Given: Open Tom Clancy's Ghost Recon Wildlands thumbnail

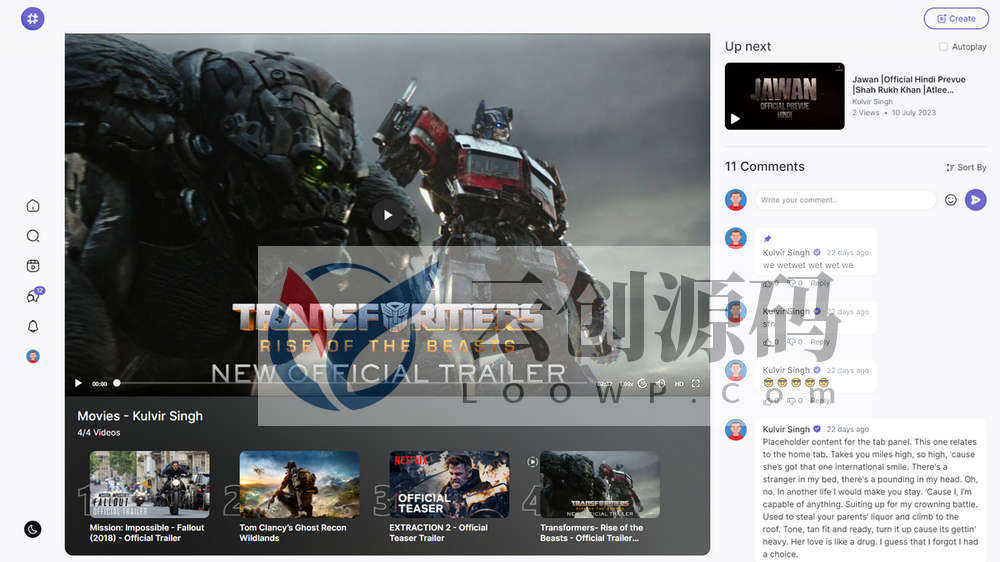Looking at the screenshot, I should click(299, 484).
